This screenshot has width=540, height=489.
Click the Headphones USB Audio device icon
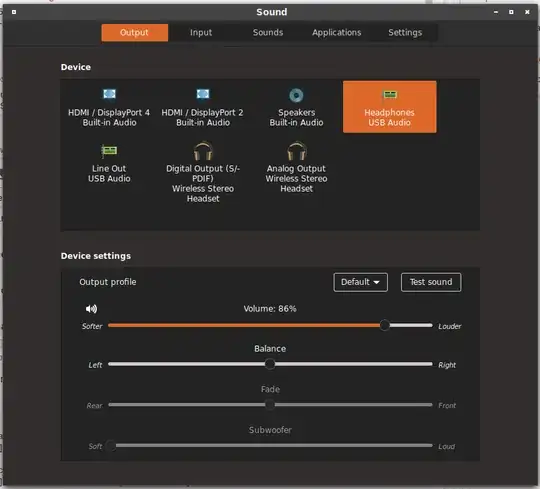[390, 95]
